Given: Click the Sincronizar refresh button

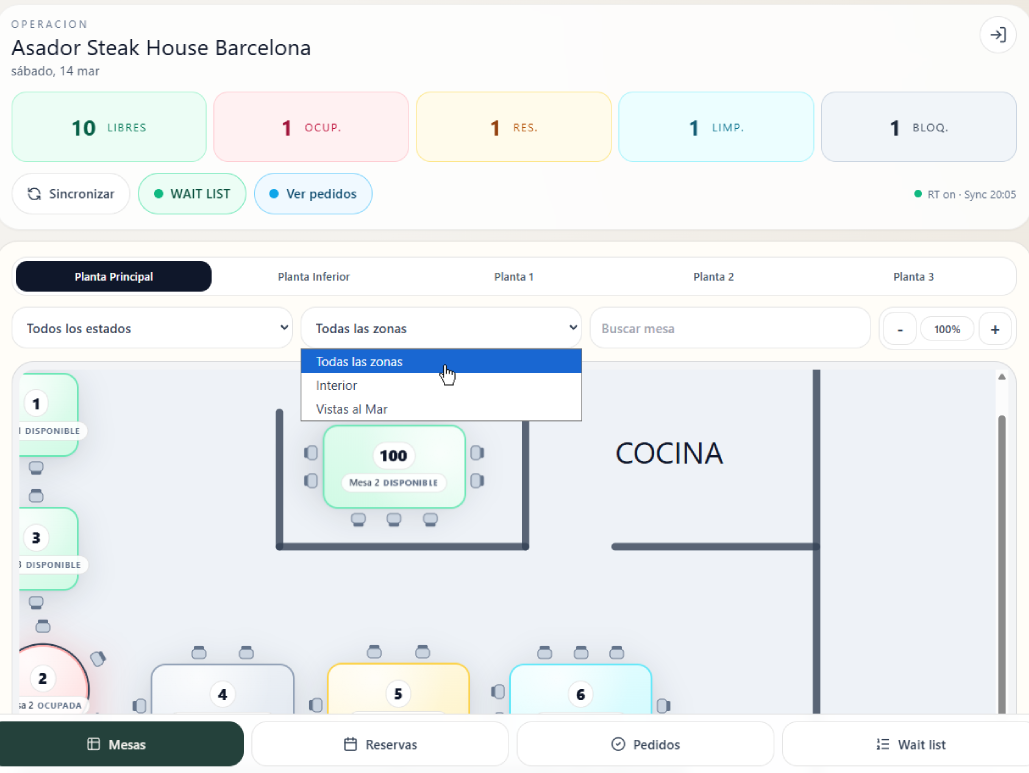Looking at the screenshot, I should point(71,194).
